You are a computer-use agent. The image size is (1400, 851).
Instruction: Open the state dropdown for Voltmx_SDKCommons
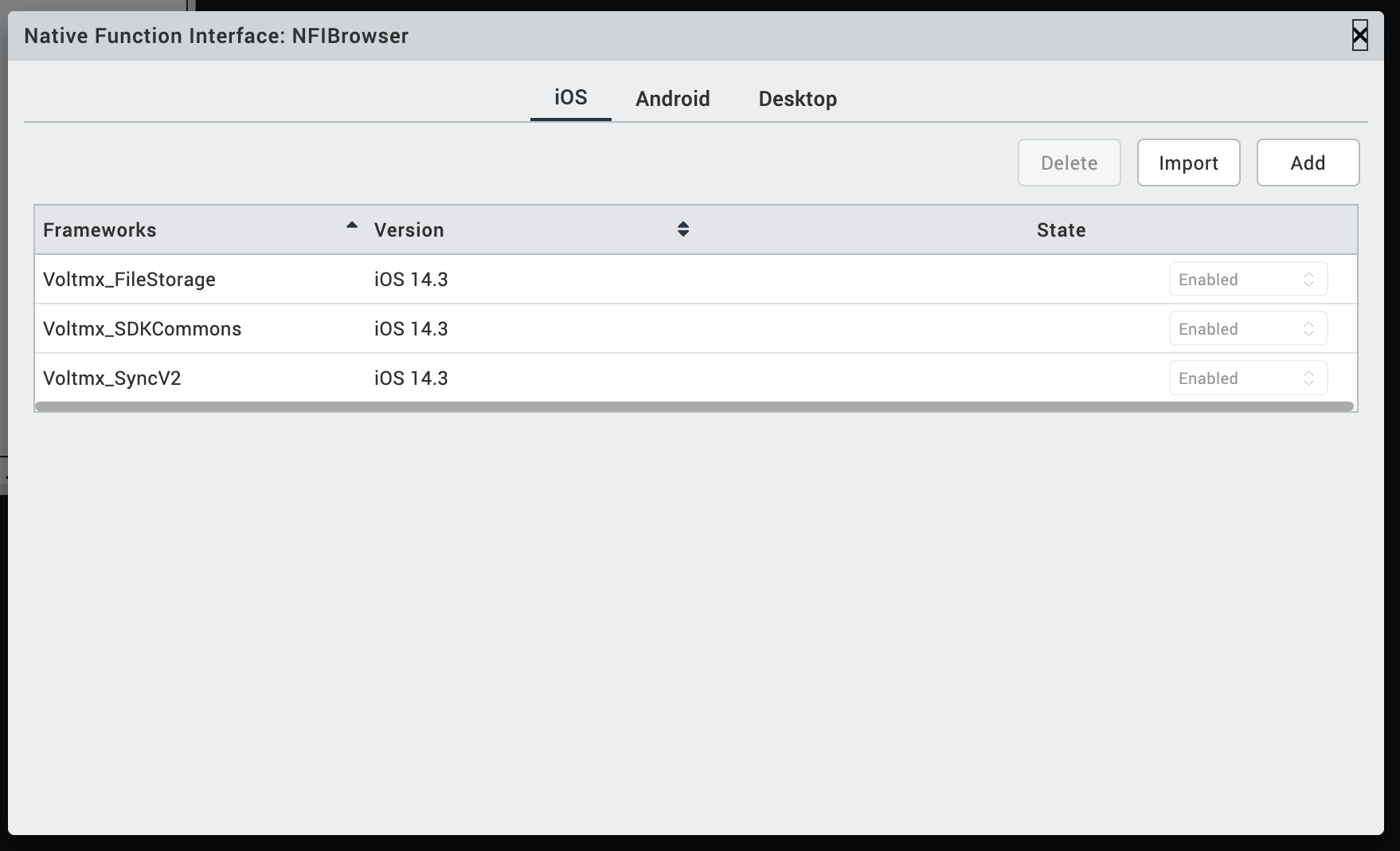(x=1248, y=328)
